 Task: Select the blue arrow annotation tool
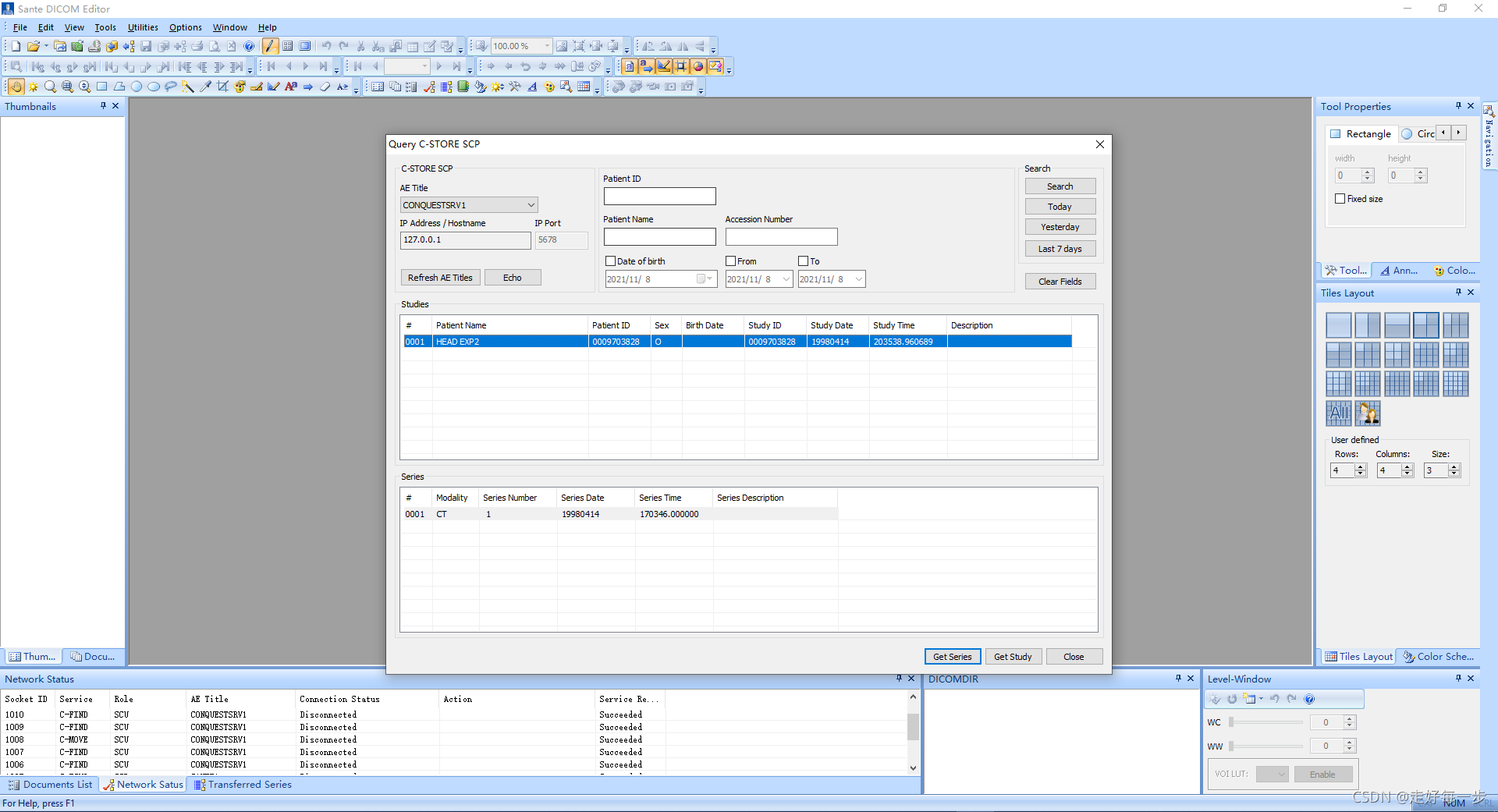[308, 87]
